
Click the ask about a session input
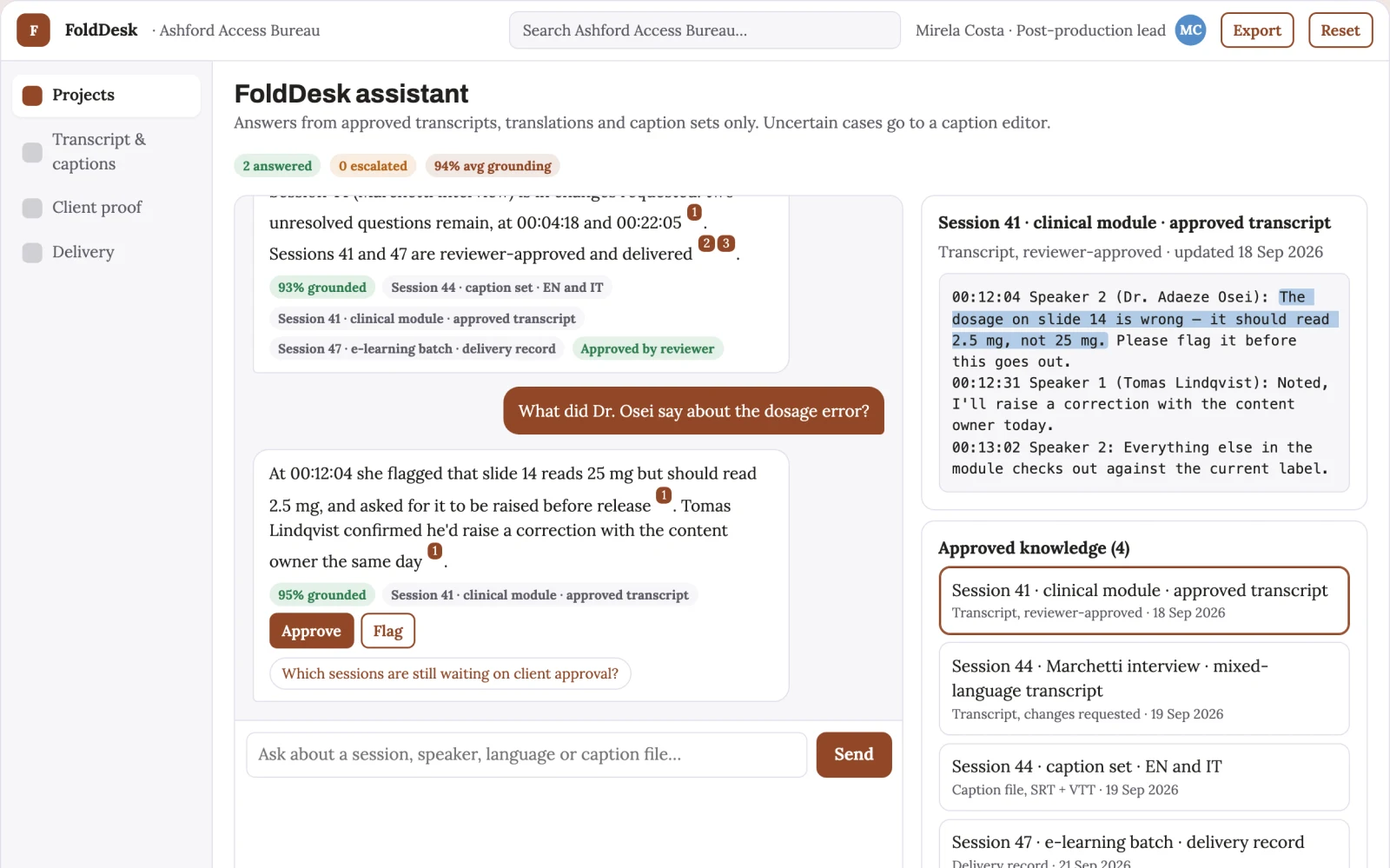(526, 754)
